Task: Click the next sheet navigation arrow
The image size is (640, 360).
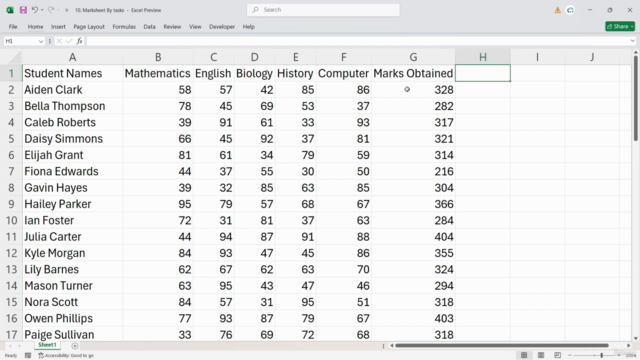Action: click(x=20, y=346)
